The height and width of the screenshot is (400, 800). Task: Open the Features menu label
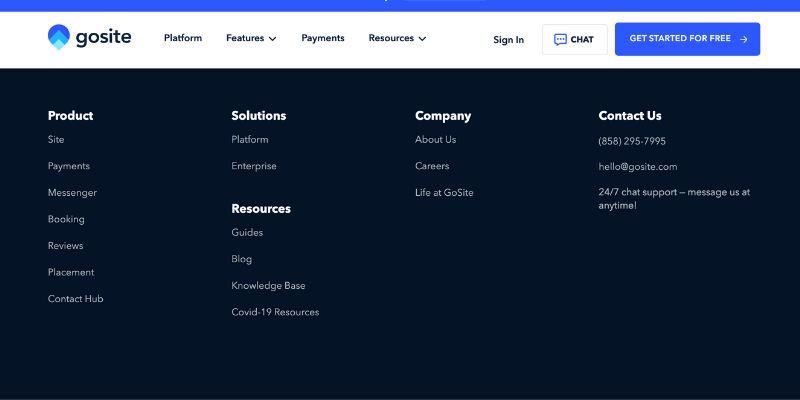pos(245,38)
